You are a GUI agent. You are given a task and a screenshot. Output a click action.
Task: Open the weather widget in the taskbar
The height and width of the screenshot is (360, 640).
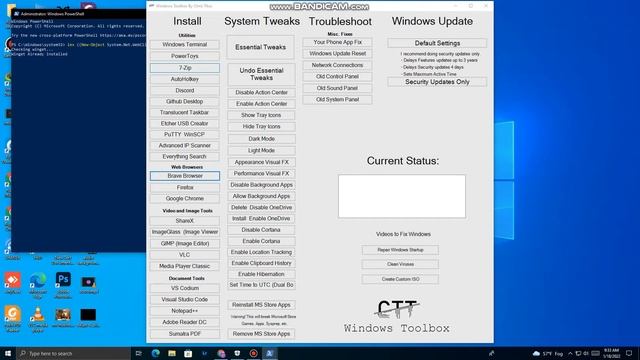548,353
